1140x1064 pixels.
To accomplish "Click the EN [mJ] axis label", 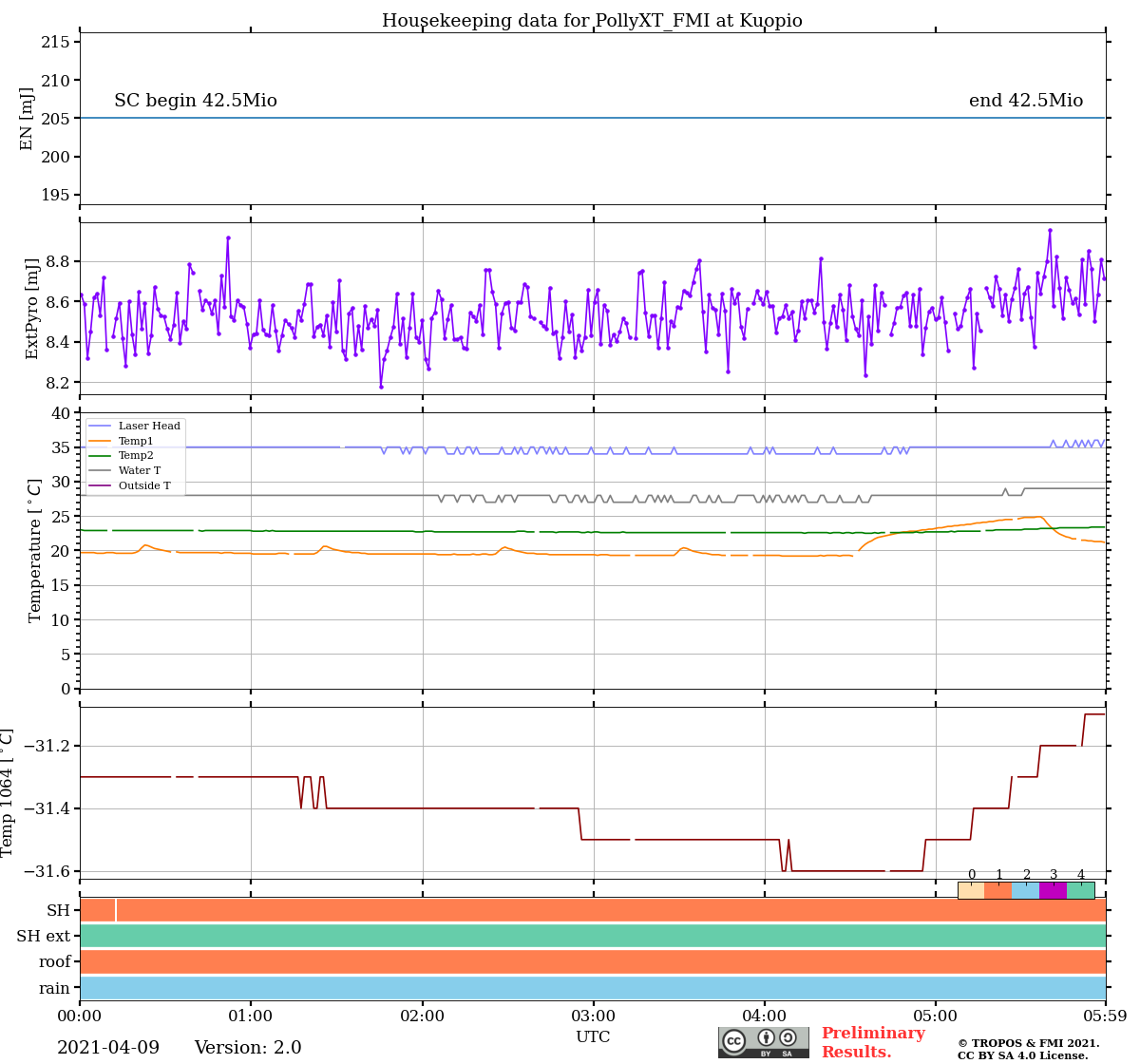I will [x=27, y=119].
